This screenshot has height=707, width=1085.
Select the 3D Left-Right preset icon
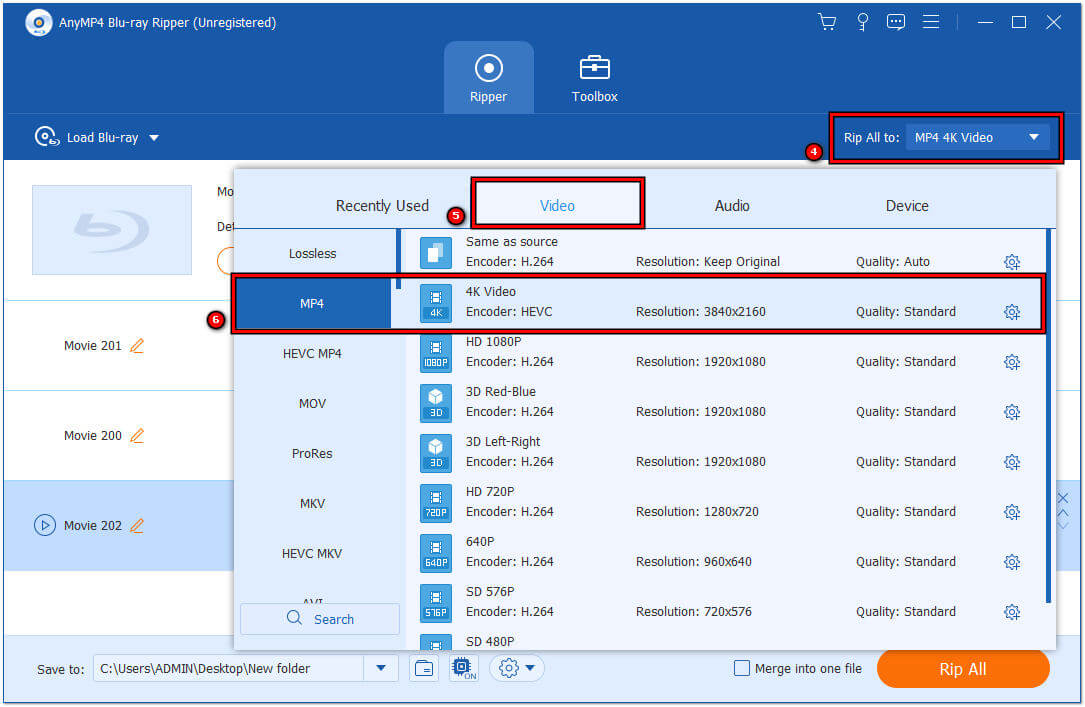click(x=436, y=452)
